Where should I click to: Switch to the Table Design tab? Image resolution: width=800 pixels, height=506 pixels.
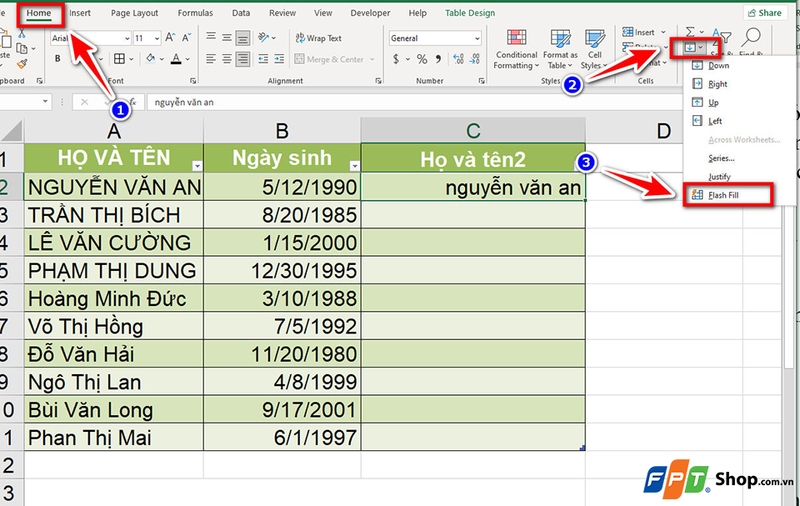coord(470,13)
